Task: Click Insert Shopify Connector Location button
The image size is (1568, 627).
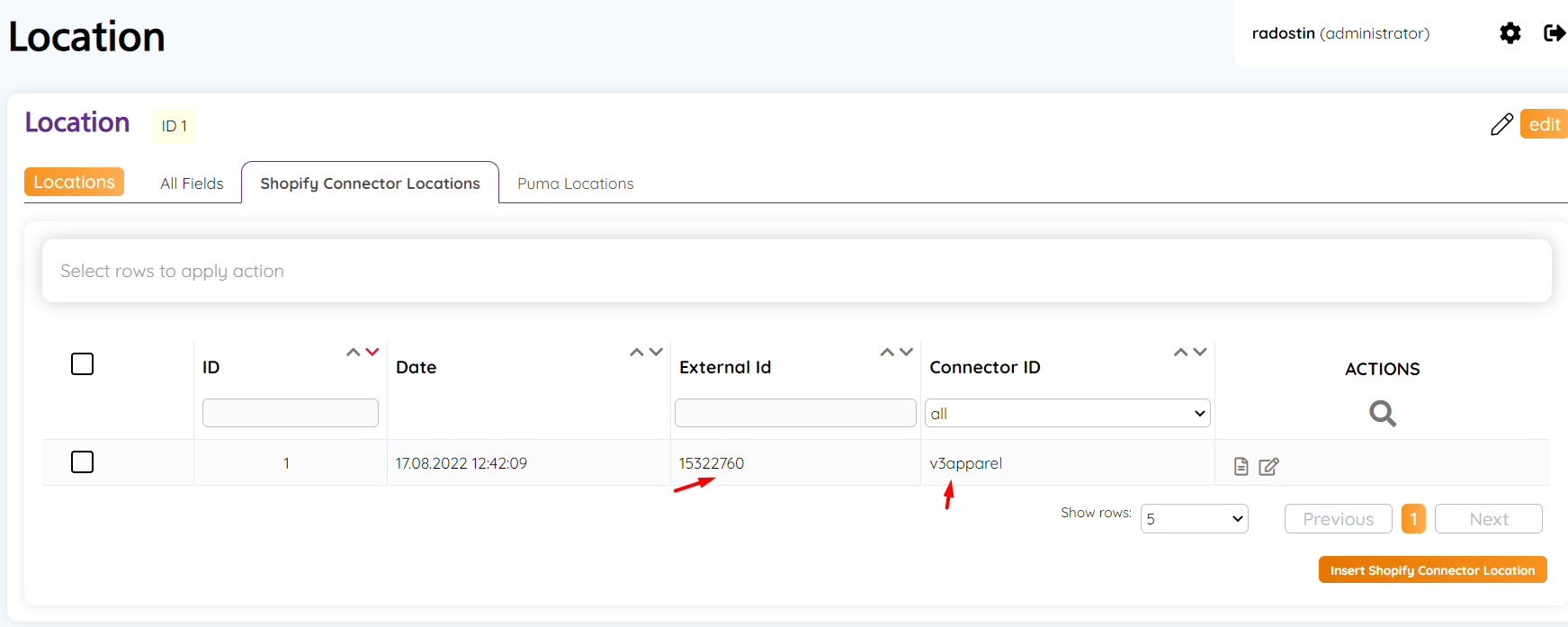Action: (1433, 570)
